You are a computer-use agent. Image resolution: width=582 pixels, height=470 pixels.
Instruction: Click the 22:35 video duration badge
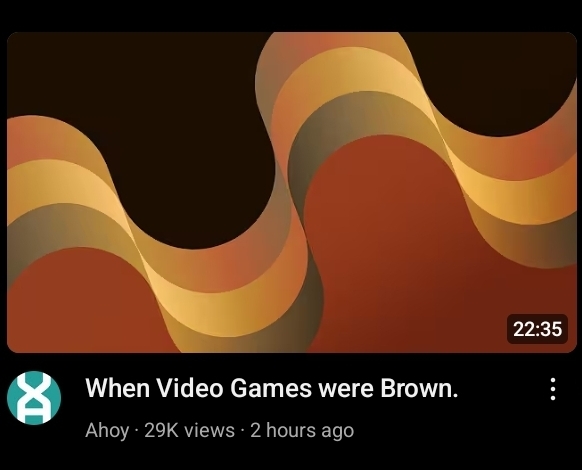pos(537,329)
